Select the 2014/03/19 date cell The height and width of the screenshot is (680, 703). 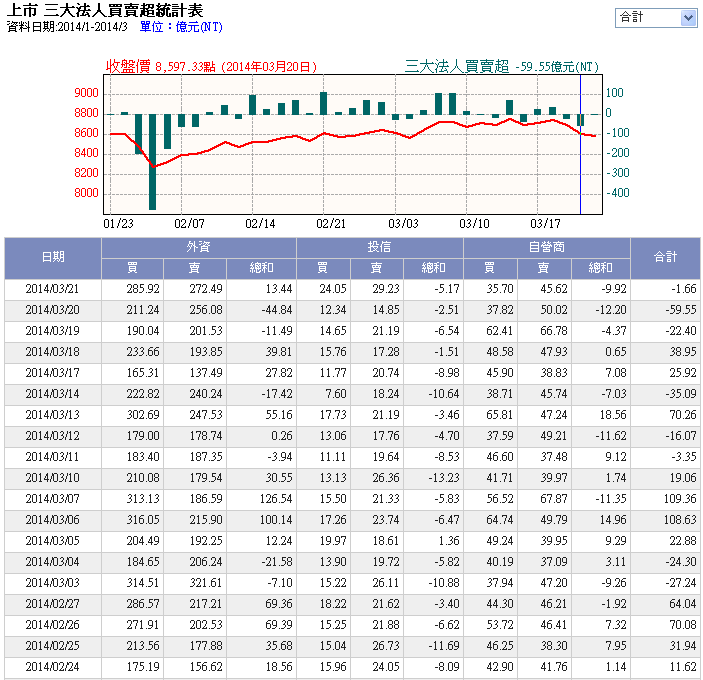click(52, 331)
